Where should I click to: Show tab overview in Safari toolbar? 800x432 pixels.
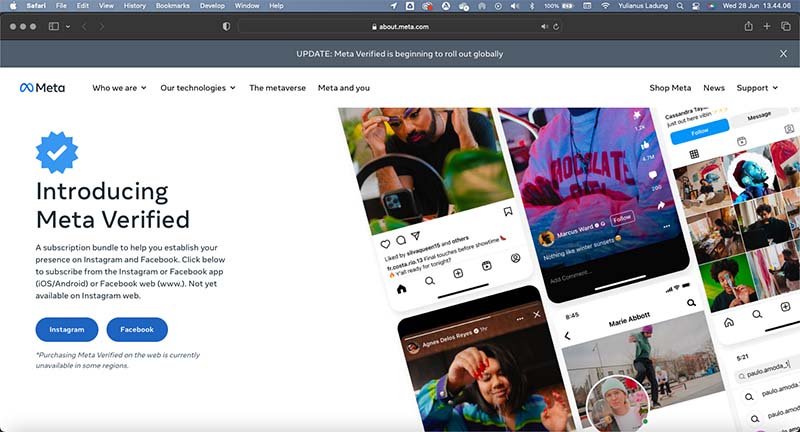[785, 26]
